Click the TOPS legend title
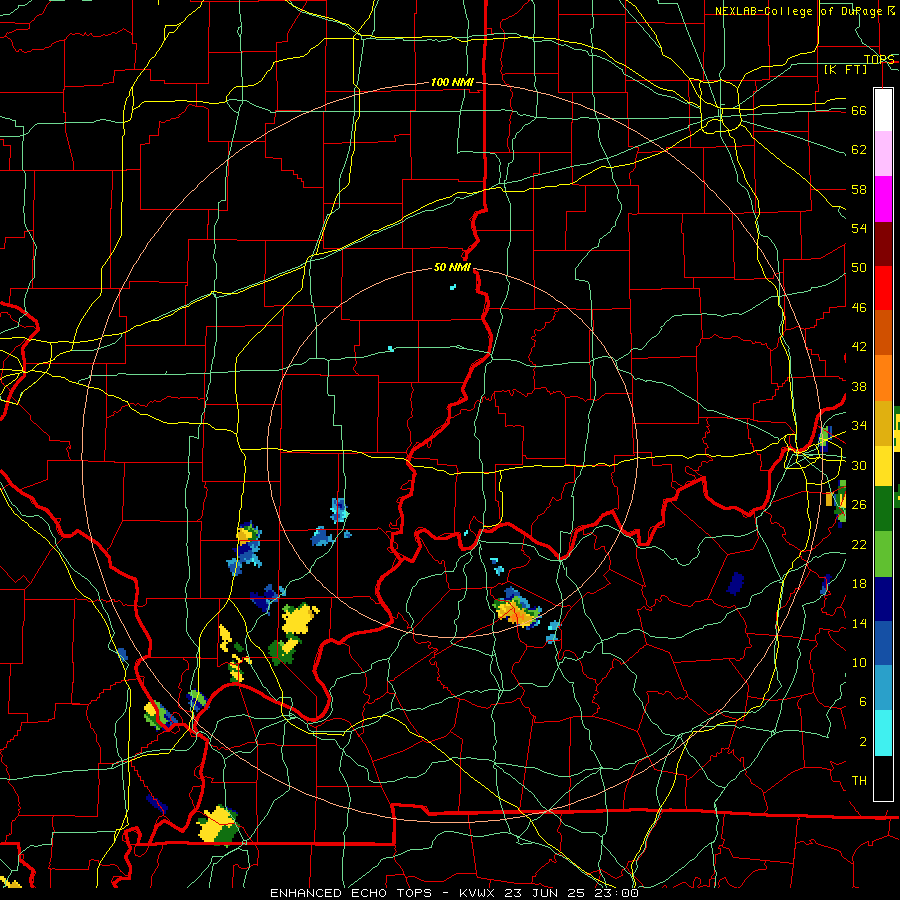900x900 pixels. pos(879,59)
